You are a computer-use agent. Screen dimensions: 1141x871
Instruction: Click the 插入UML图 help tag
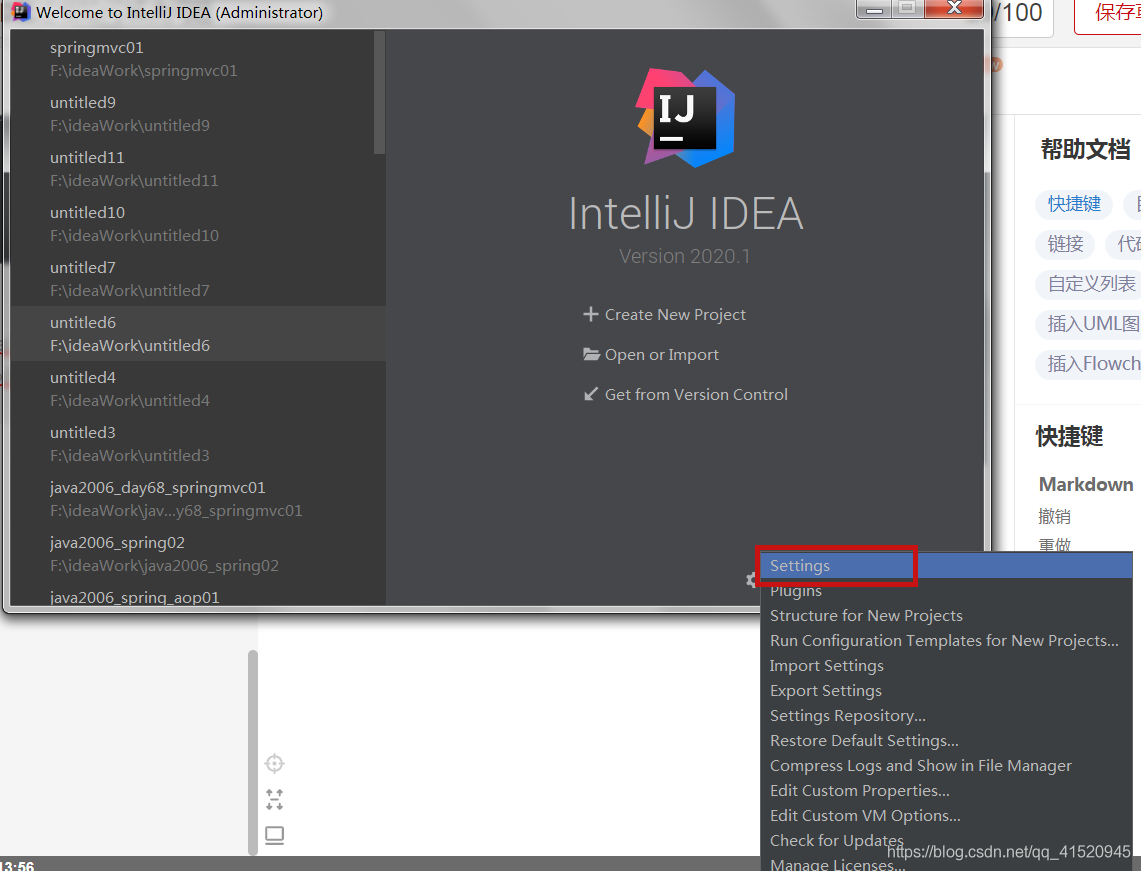tap(1088, 324)
